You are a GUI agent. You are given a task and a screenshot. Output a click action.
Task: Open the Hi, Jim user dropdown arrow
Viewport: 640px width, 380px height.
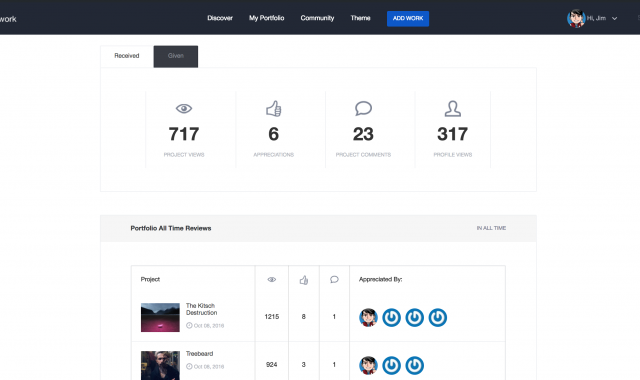614,18
